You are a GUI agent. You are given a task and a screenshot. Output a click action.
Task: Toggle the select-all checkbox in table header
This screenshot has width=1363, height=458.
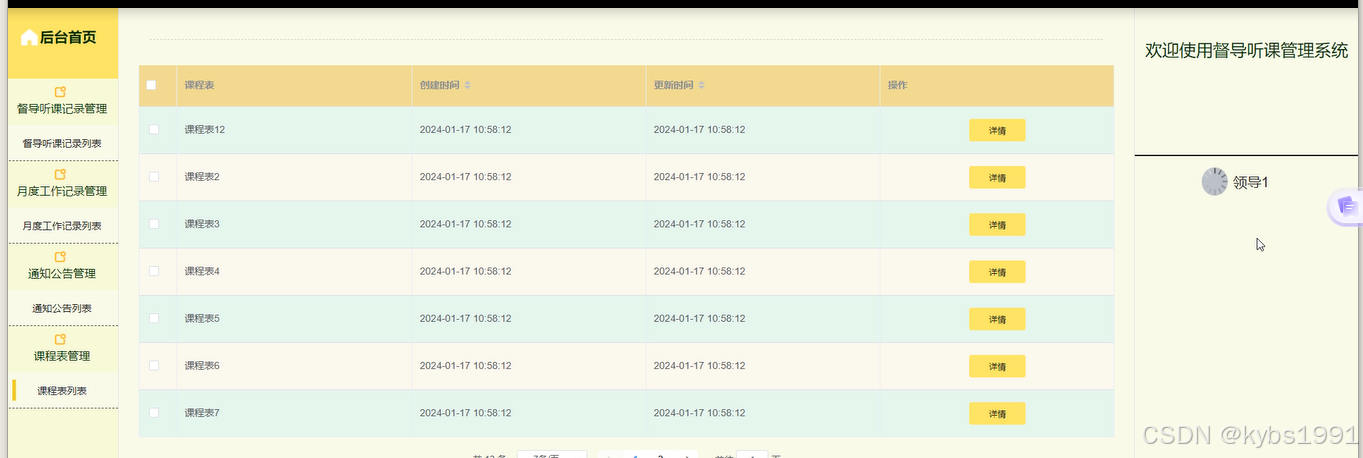[x=152, y=85]
